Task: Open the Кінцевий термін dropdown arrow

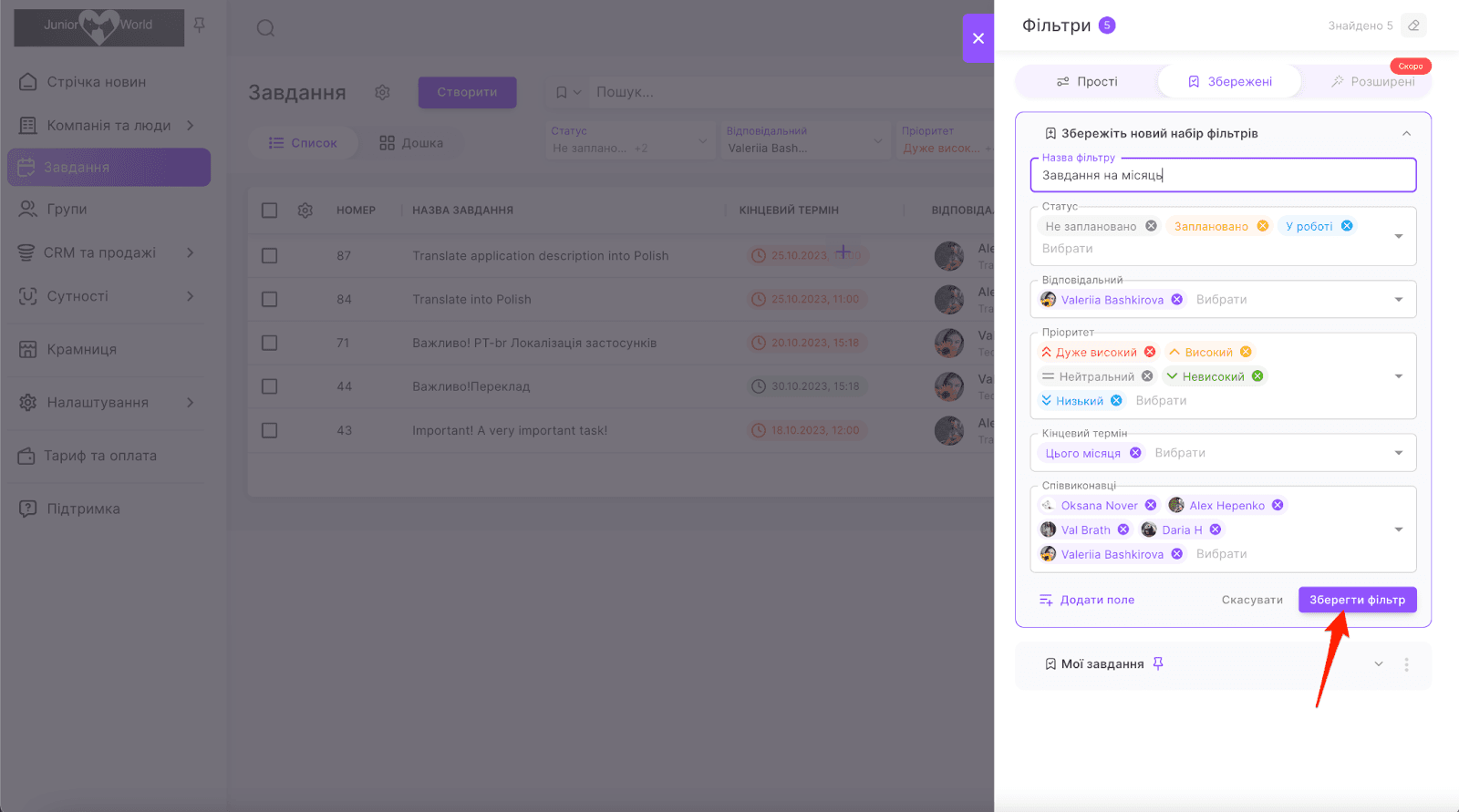Action: (x=1399, y=453)
